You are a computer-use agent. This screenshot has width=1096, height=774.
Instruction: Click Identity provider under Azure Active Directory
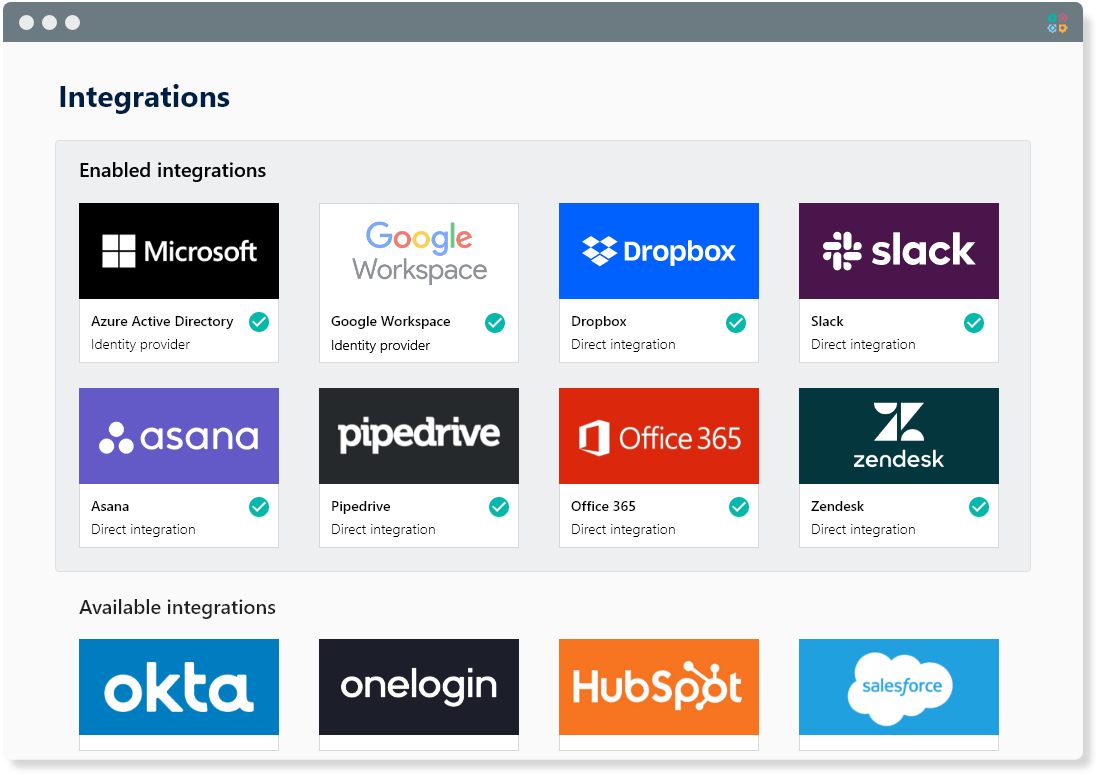(x=140, y=344)
